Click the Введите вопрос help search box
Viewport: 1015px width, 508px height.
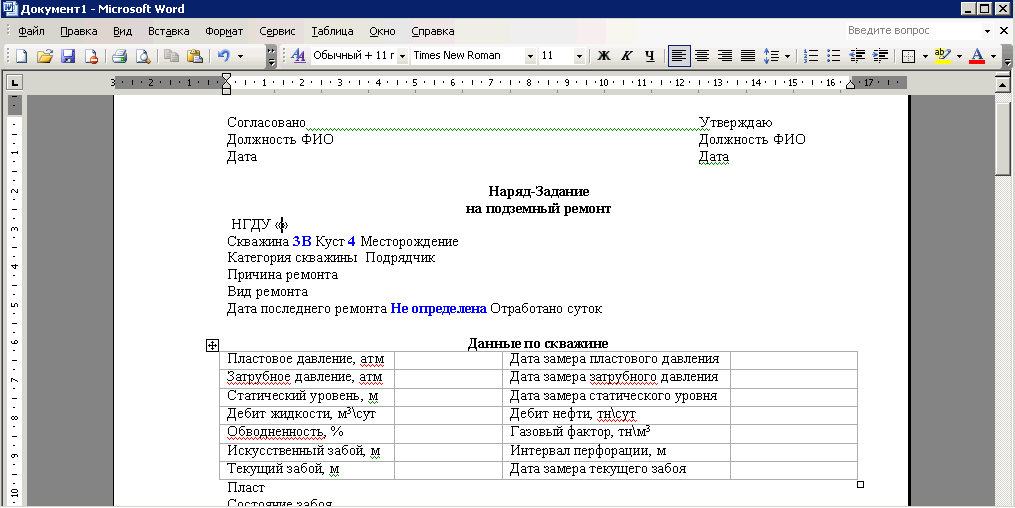tap(913, 30)
